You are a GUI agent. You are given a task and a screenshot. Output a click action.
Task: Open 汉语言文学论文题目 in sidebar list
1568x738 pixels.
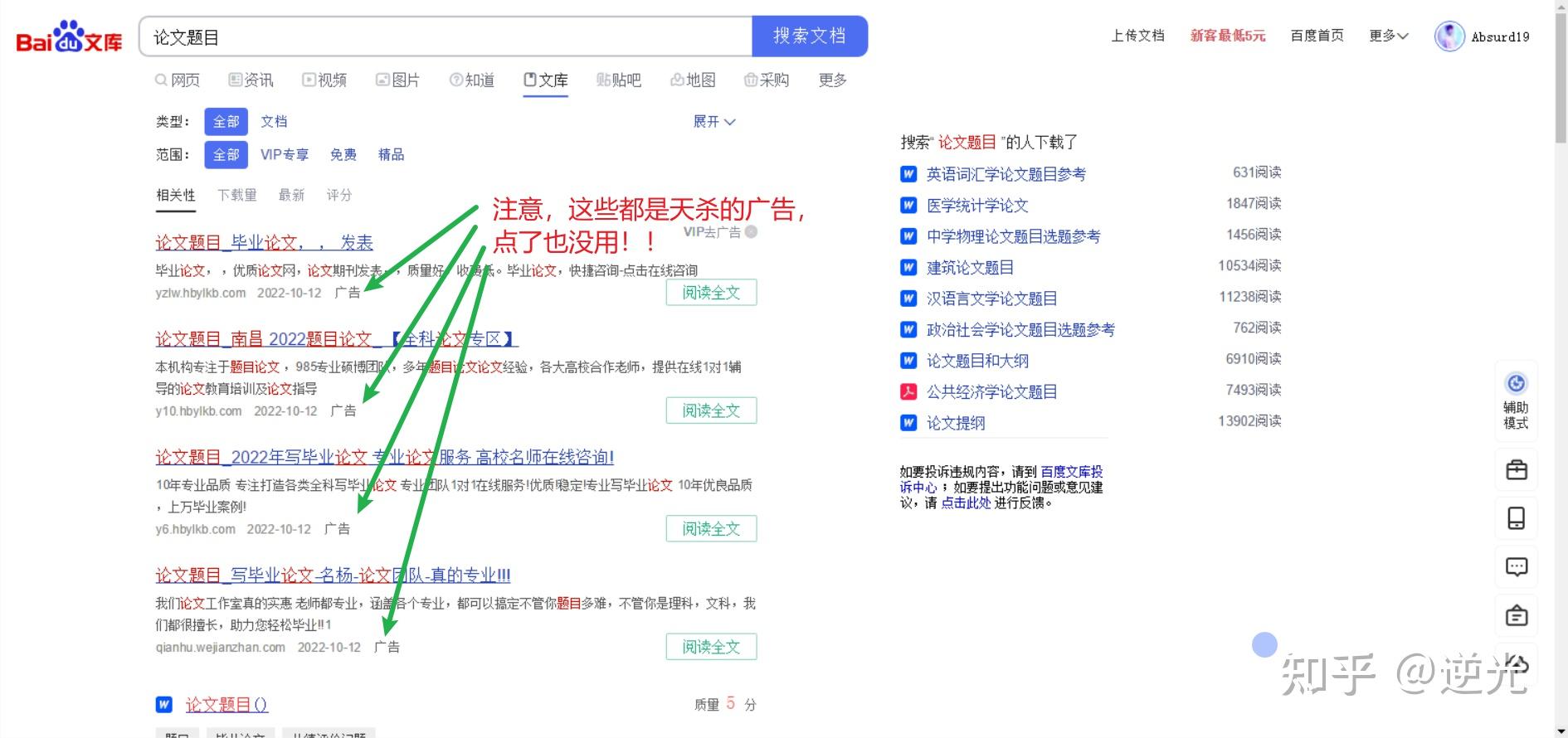click(991, 299)
